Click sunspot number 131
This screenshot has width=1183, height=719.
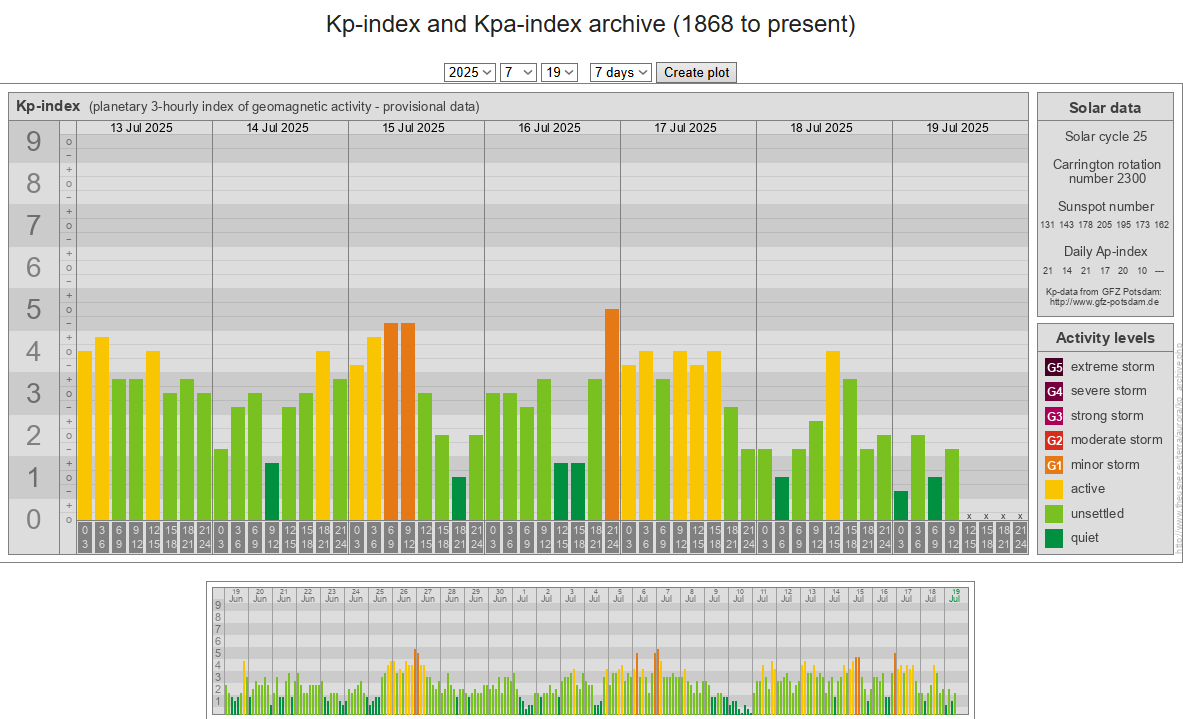[x=1047, y=225]
